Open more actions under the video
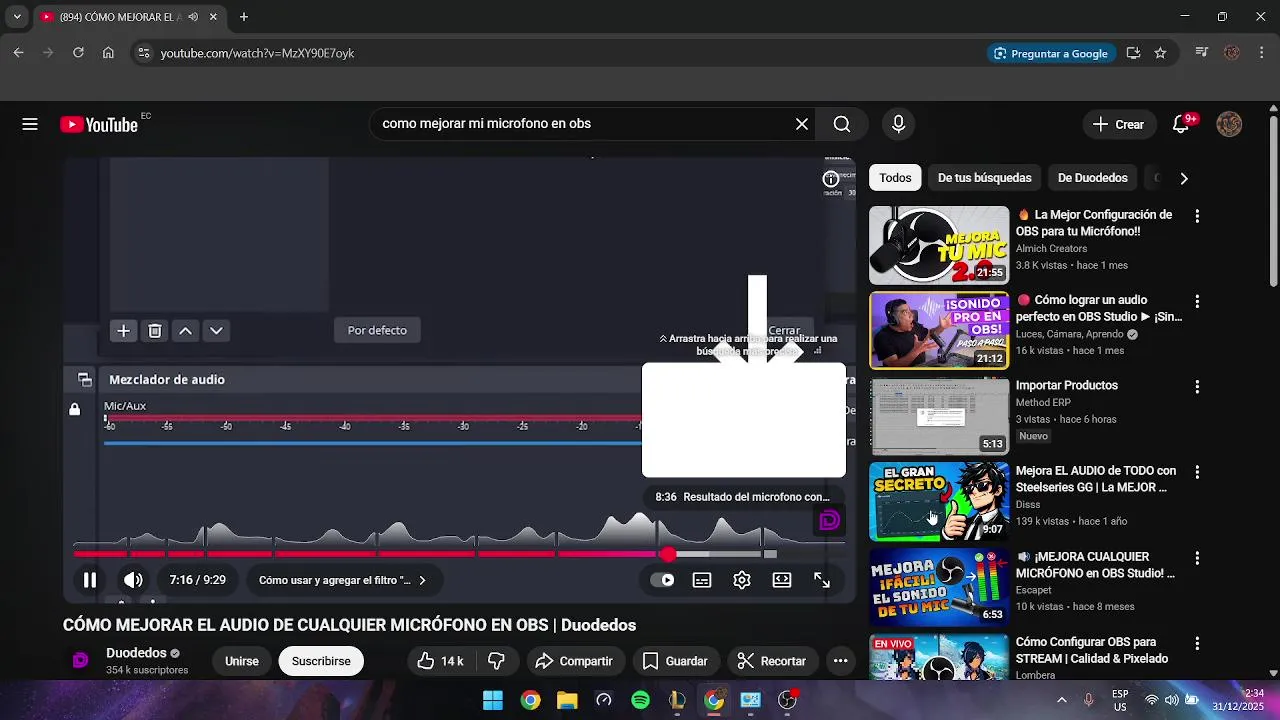 pyautogui.click(x=840, y=661)
